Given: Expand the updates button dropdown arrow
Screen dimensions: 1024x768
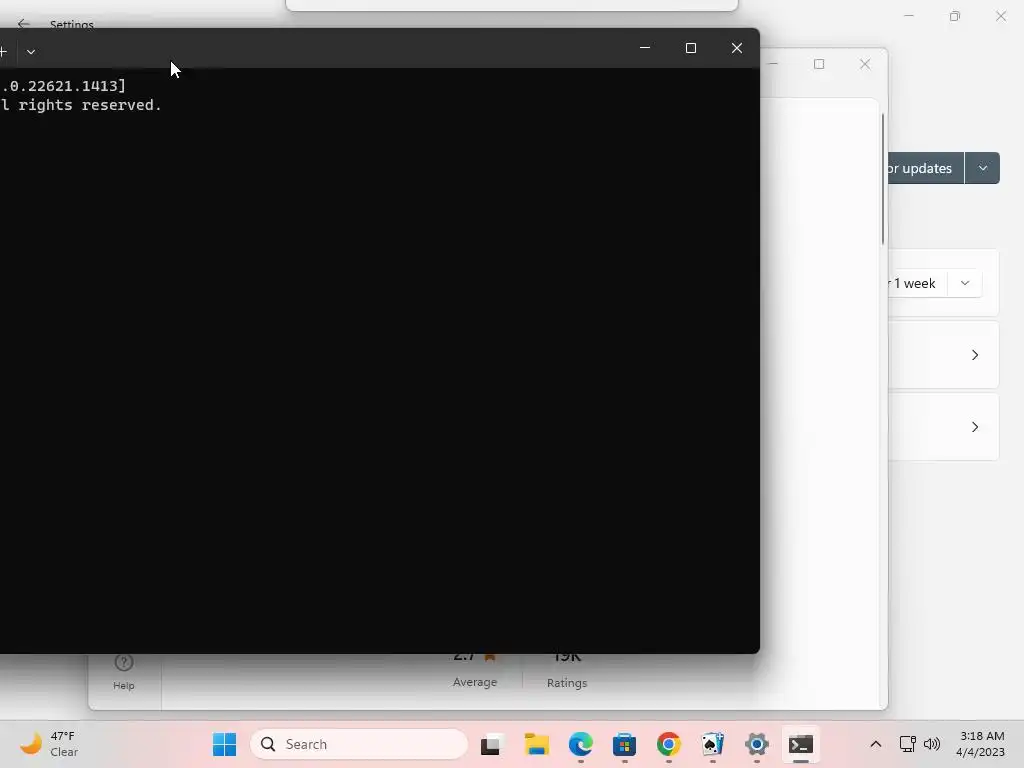Looking at the screenshot, I should coord(982,168).
